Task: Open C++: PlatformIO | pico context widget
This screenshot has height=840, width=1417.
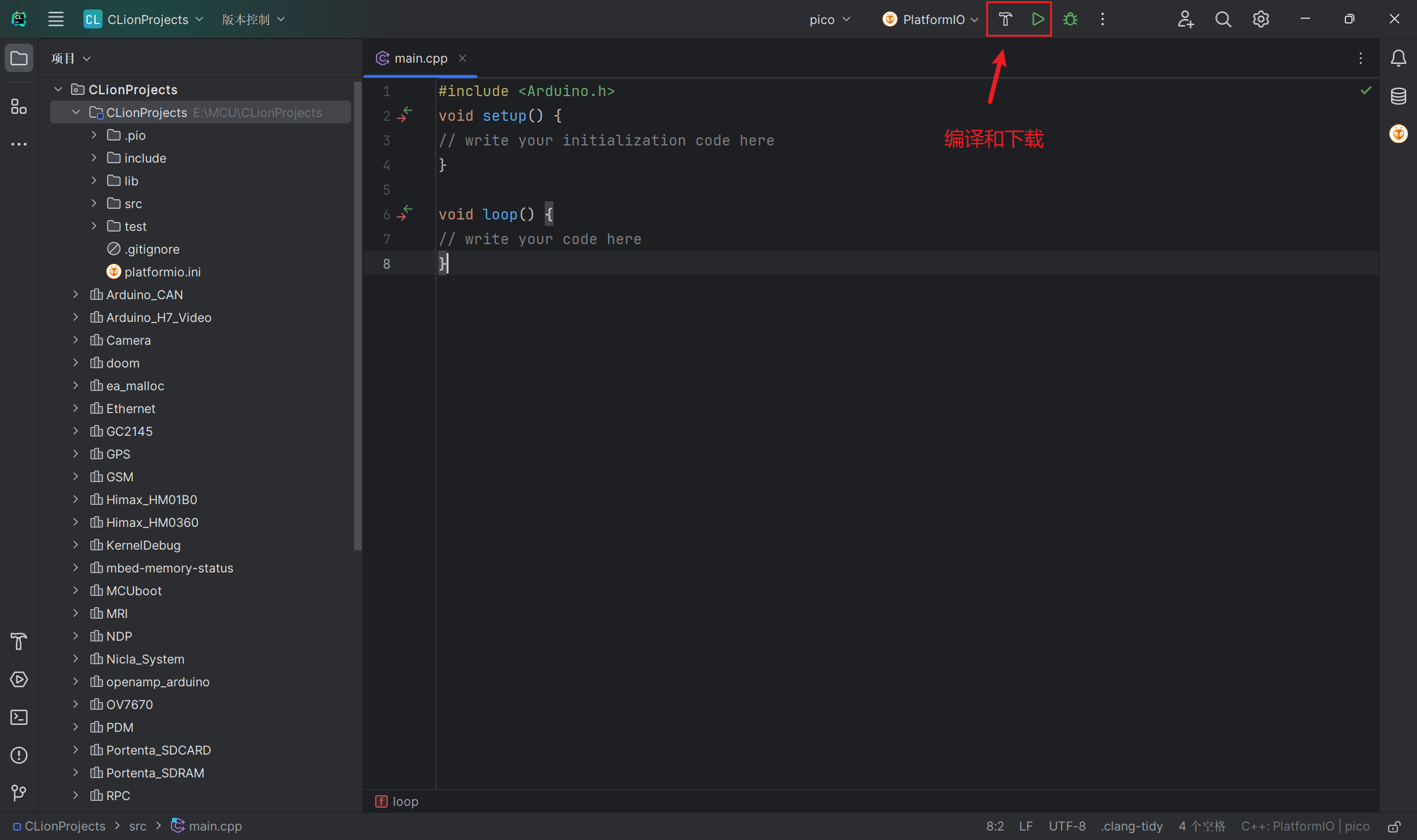Action: click(x=1305, y=826)
